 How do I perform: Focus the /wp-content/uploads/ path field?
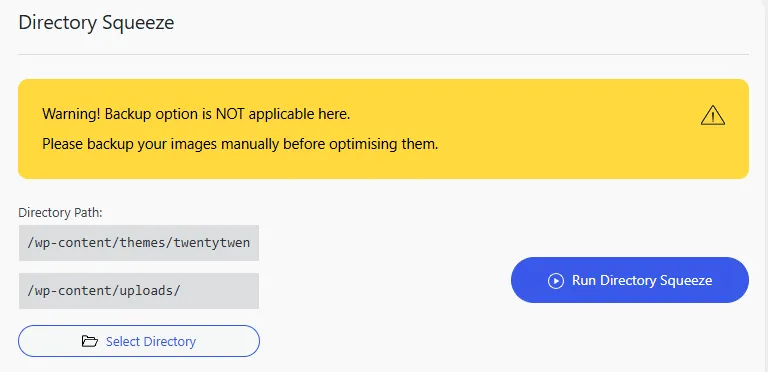pyautogui.click(x=139, y=291)
